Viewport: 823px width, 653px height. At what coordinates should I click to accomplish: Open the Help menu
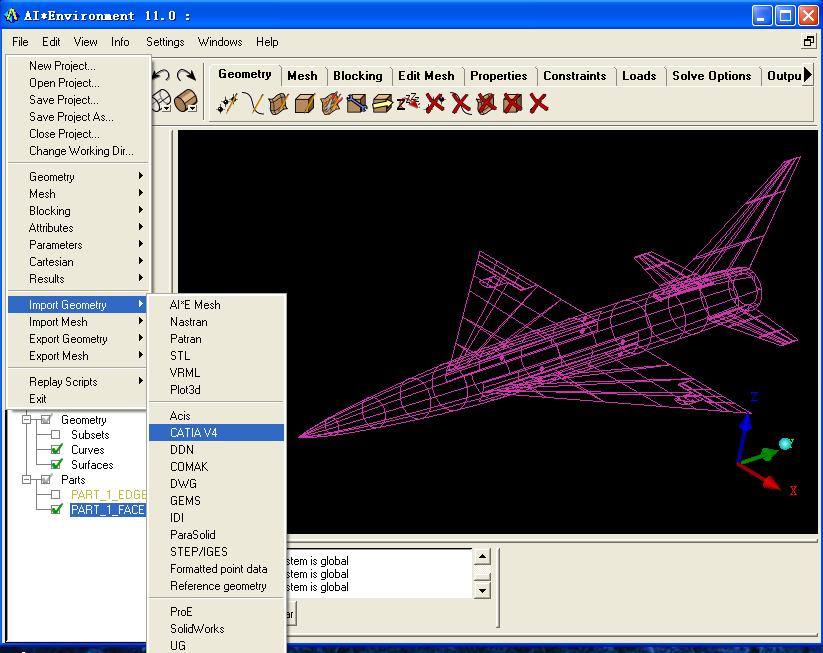pyautogui.click(x=267, y=41)
